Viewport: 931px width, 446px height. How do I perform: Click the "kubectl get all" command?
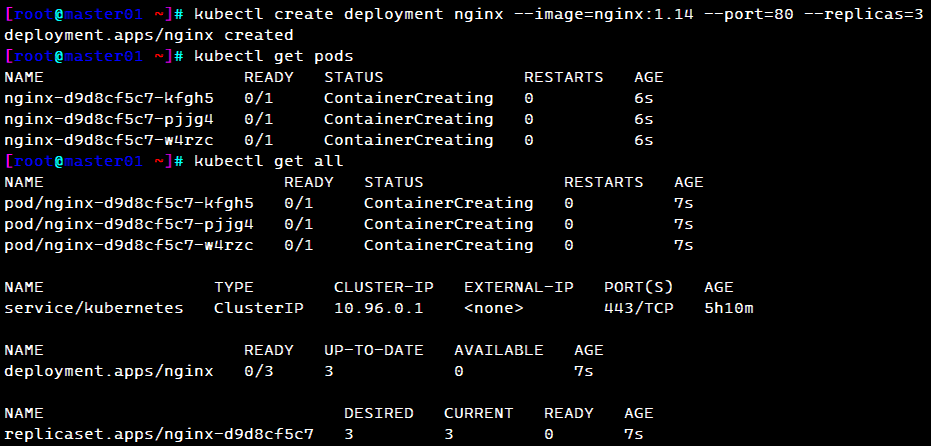coord(269,161)
